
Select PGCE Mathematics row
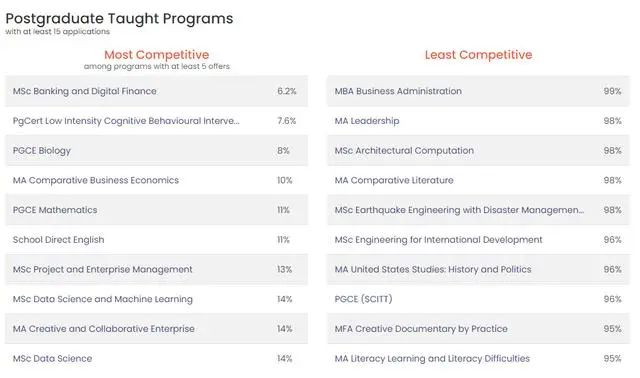(x=156, y=210)
